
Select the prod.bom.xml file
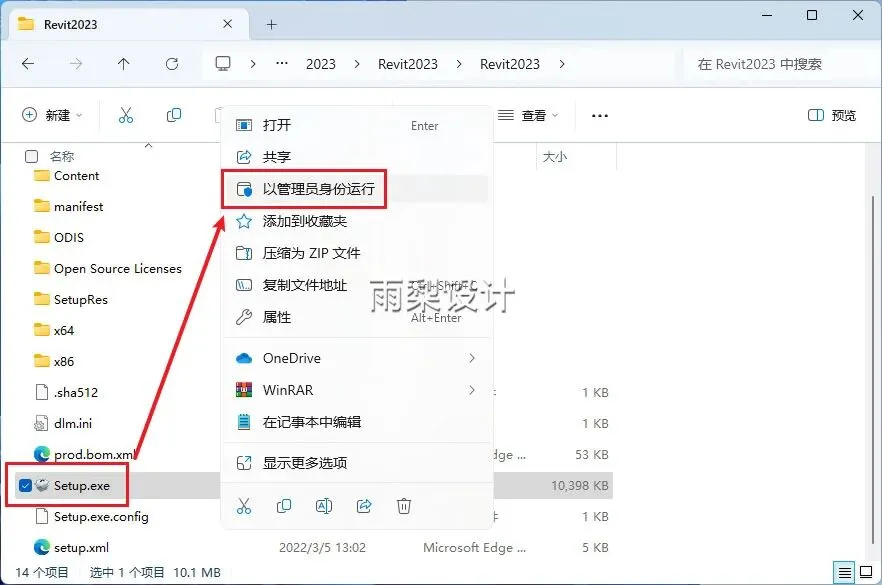pos(84,454)
